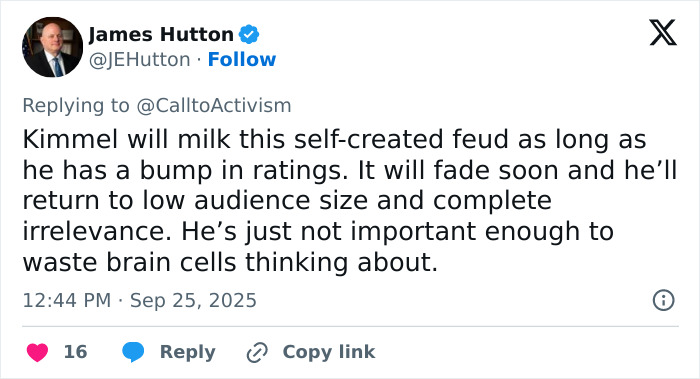Follow the @JEHutton account
700x379 pixels.
click(242, 59)
